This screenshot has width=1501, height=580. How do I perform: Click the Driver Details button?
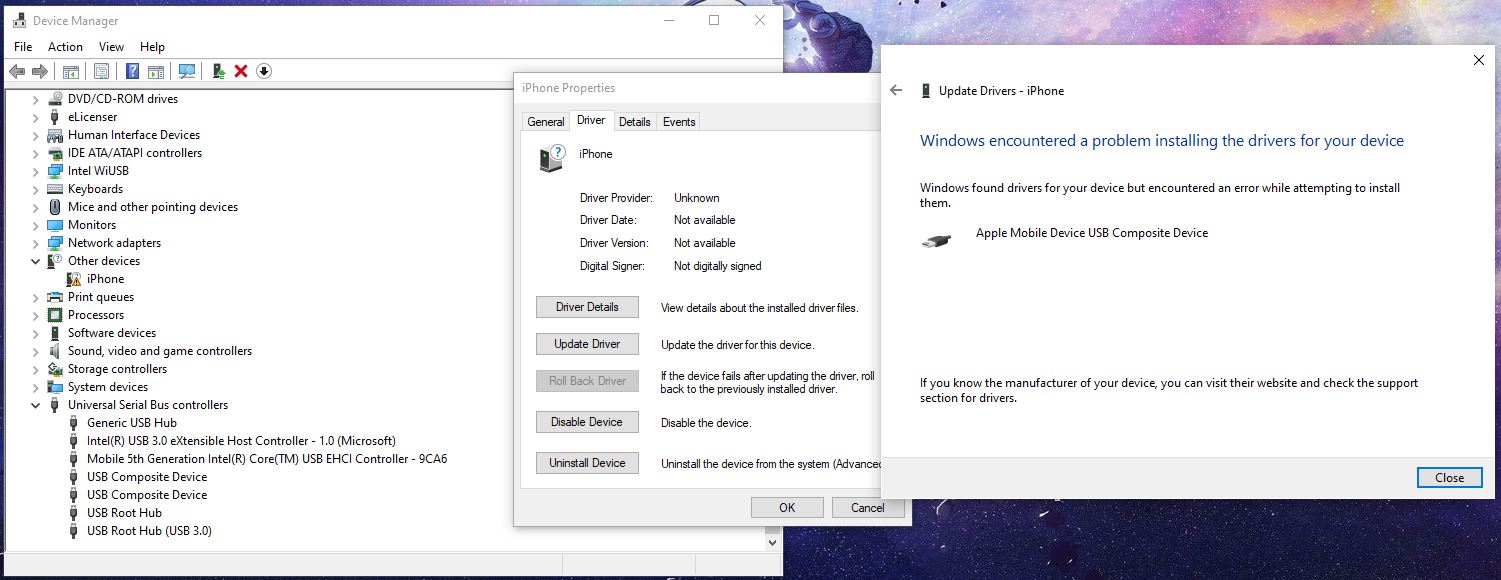pos(587,307)
